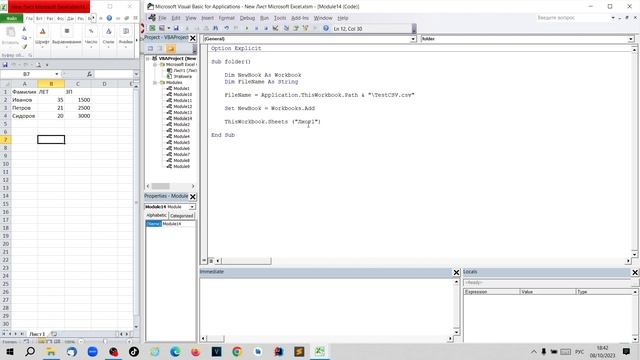640x360 pixels.
Task: Close the Immediate window panel
Action: tap(456, 272)
